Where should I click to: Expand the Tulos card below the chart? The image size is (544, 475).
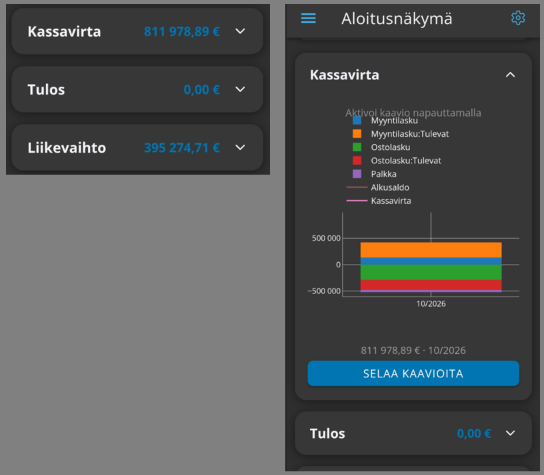click(510, 433)
